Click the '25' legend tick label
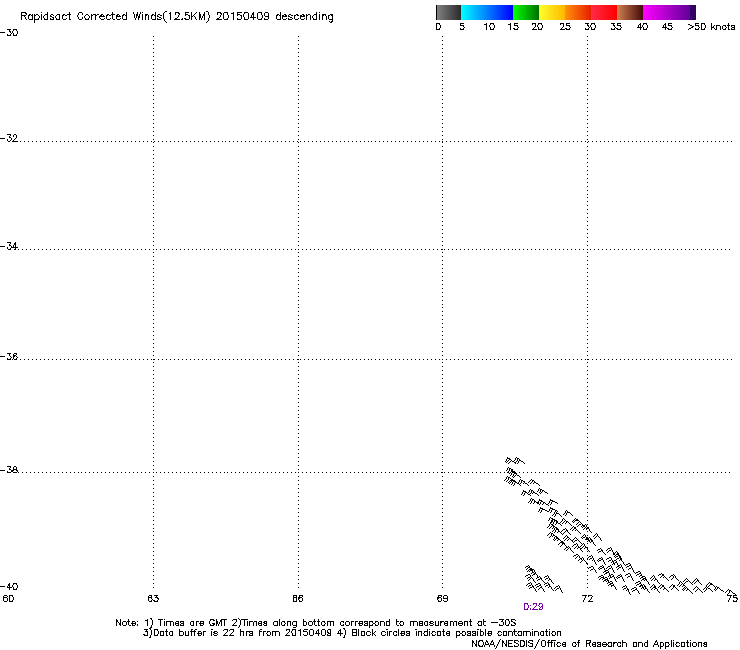 [565, 27]
